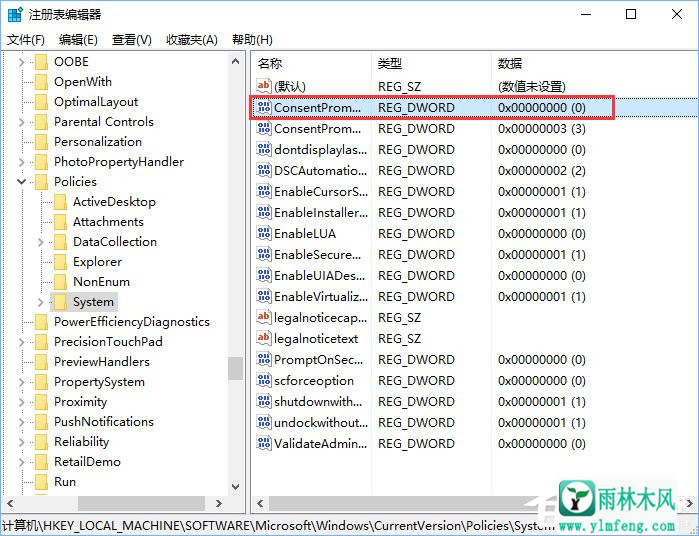Click the undockwithout... DWORD icon

[x=263, y=422]
